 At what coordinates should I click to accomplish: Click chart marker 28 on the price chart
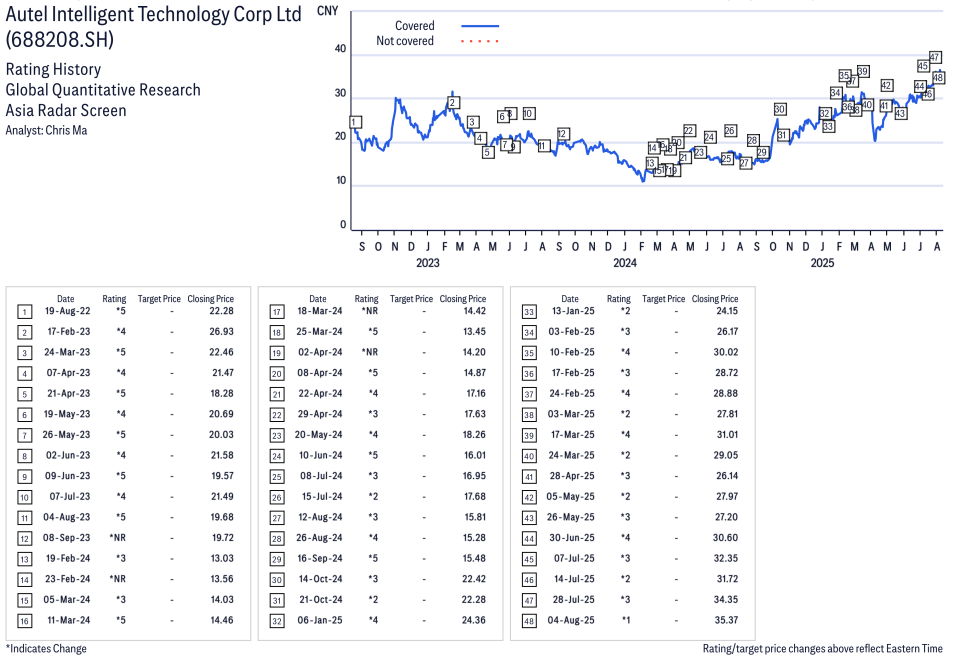tap(753, 140)
